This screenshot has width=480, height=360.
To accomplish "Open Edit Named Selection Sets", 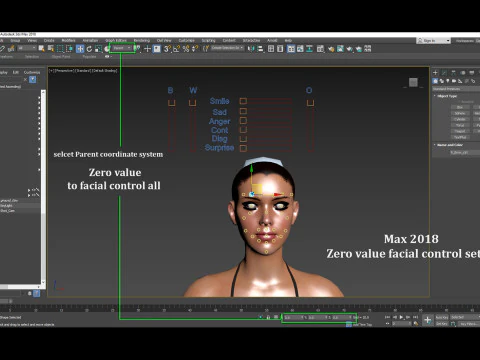I will click(x=206, y=49).
